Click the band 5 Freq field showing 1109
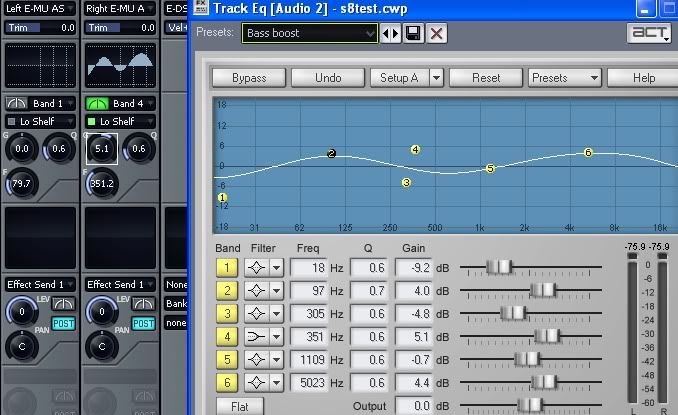 click(x=310, y=359)
